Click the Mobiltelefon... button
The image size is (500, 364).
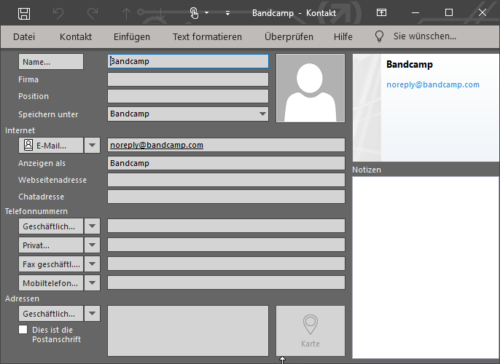(51, 283)
